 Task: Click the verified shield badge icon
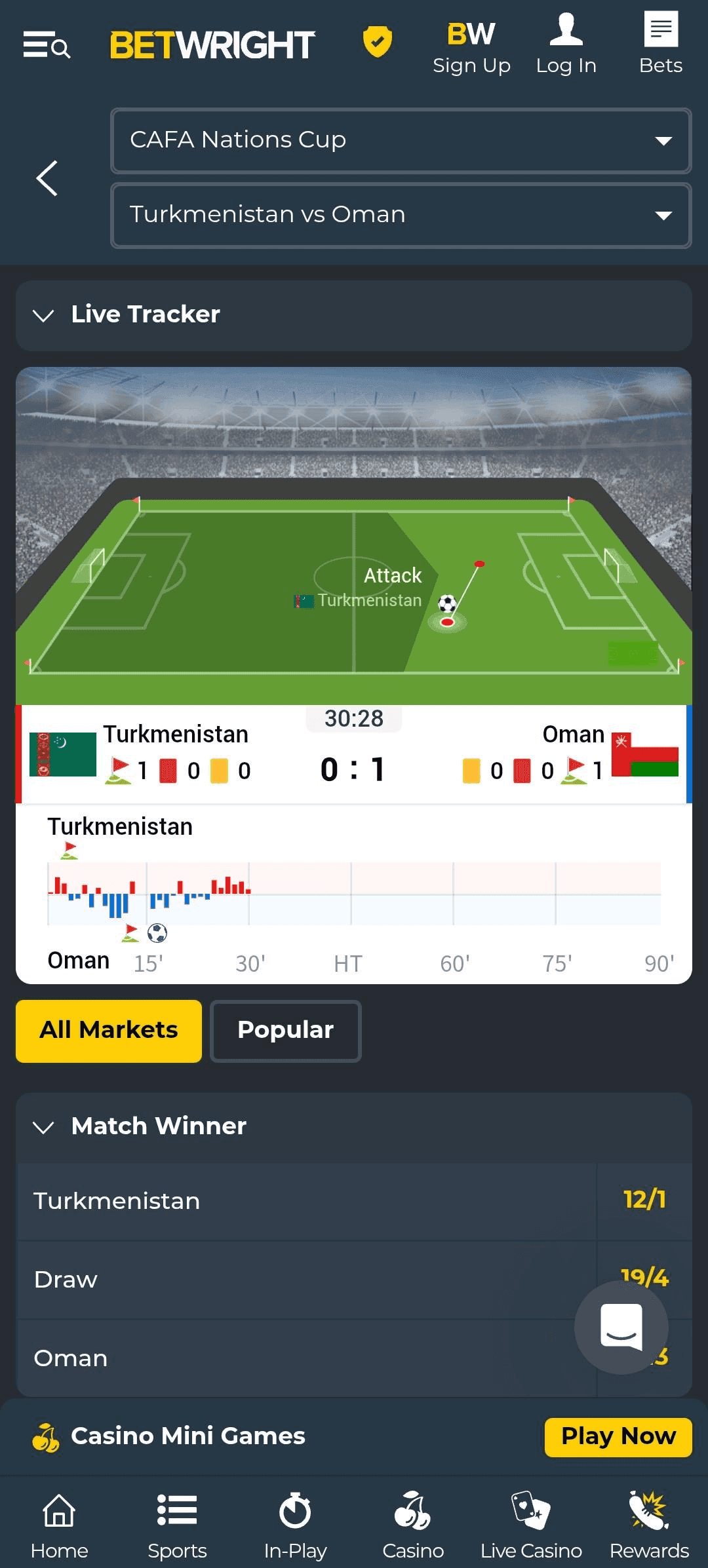[x=378, y=43]
